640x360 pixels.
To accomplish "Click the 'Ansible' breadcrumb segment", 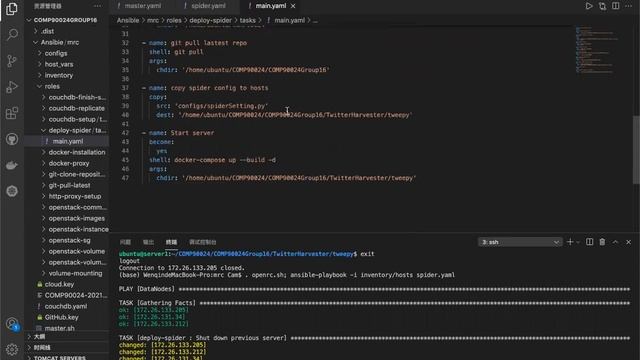I will 128,20.
